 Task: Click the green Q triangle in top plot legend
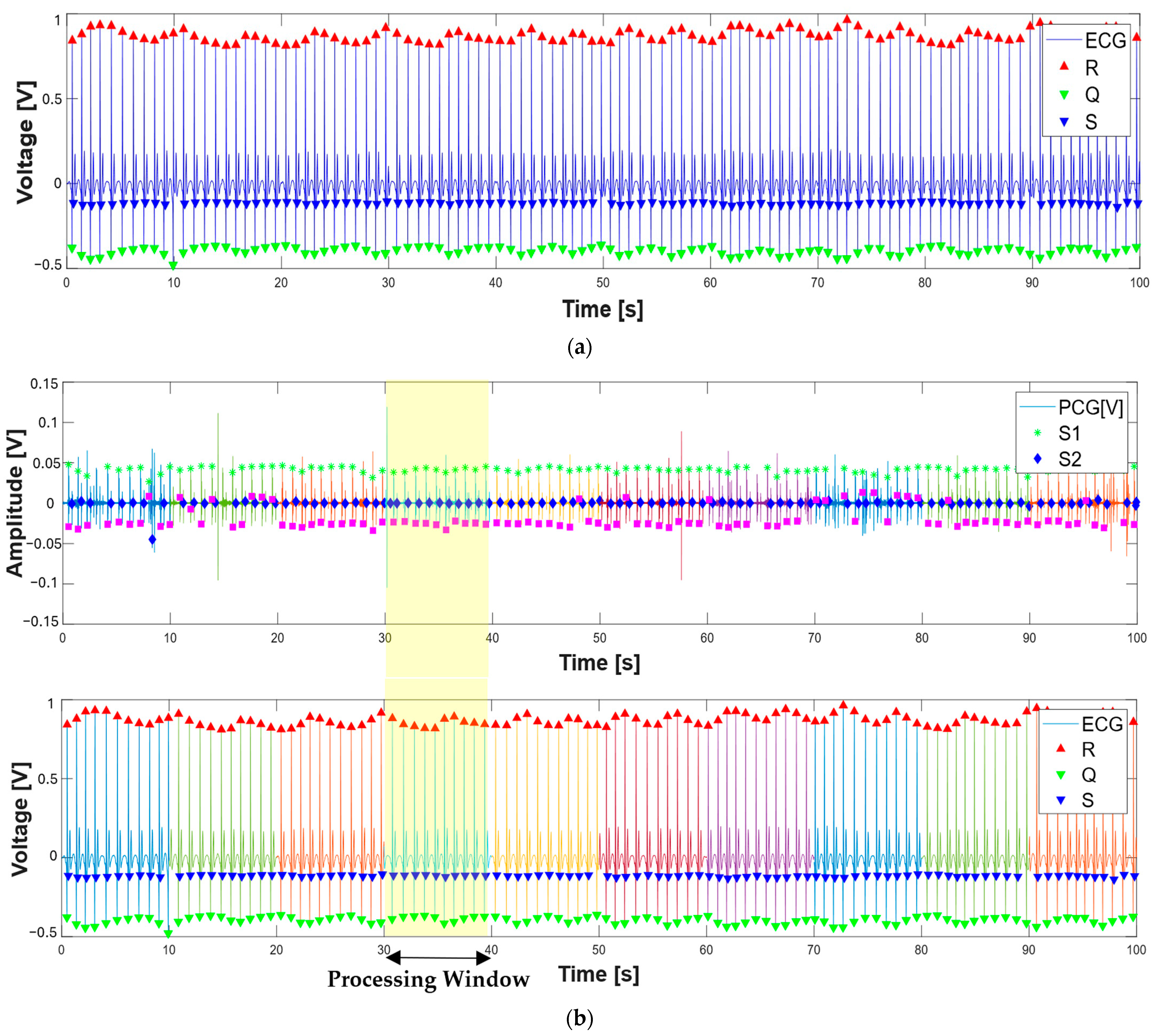pyautogui.click(x=1064, y=95)
